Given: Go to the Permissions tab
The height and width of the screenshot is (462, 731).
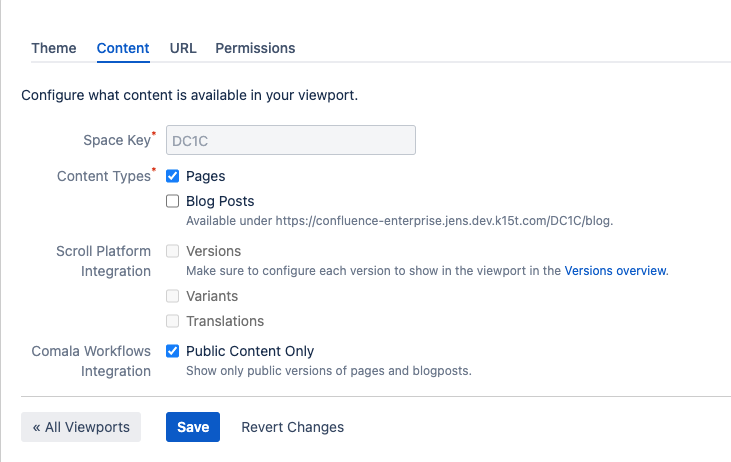Looking at the screenshot, I should pos(255,48).
